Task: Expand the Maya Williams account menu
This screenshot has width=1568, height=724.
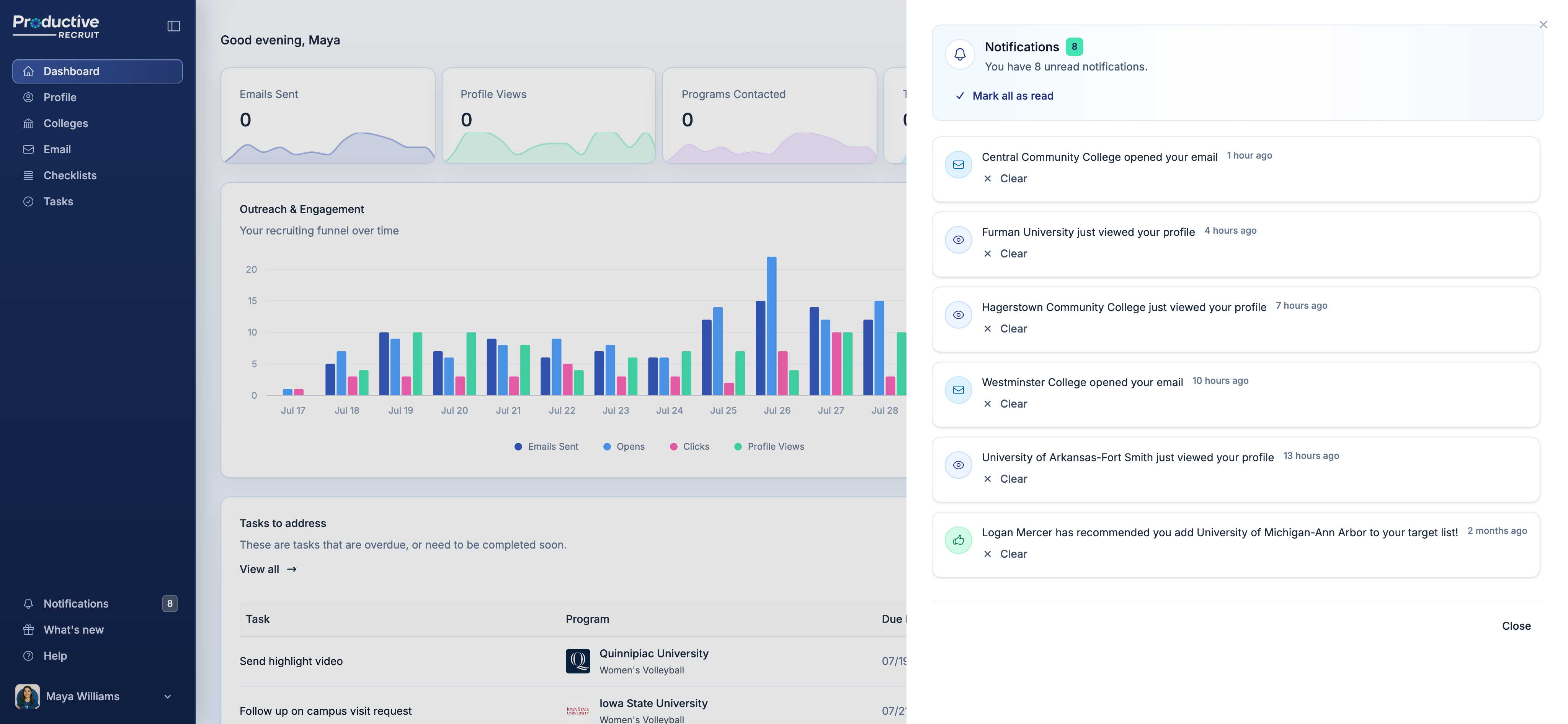Action: coord(97,696)
